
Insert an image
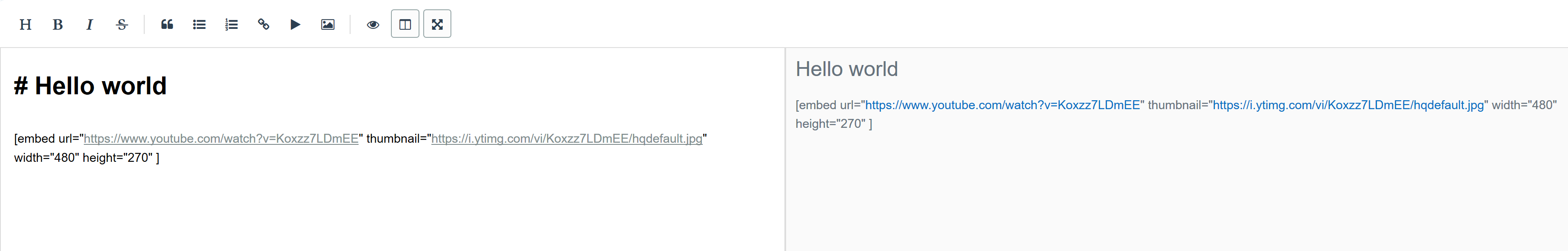coord(328,24)
